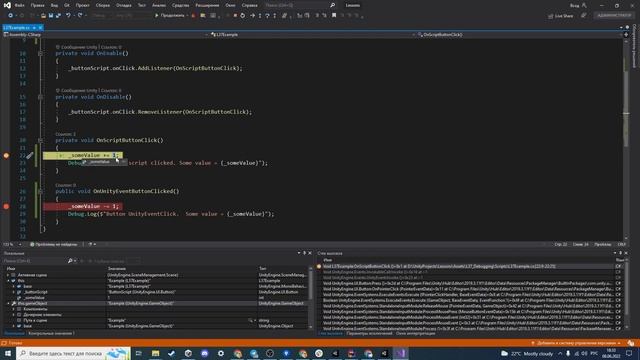The image size is (640, 360).
Task: Click the Windows taskbar search box
Action: [x=73, y=353]
